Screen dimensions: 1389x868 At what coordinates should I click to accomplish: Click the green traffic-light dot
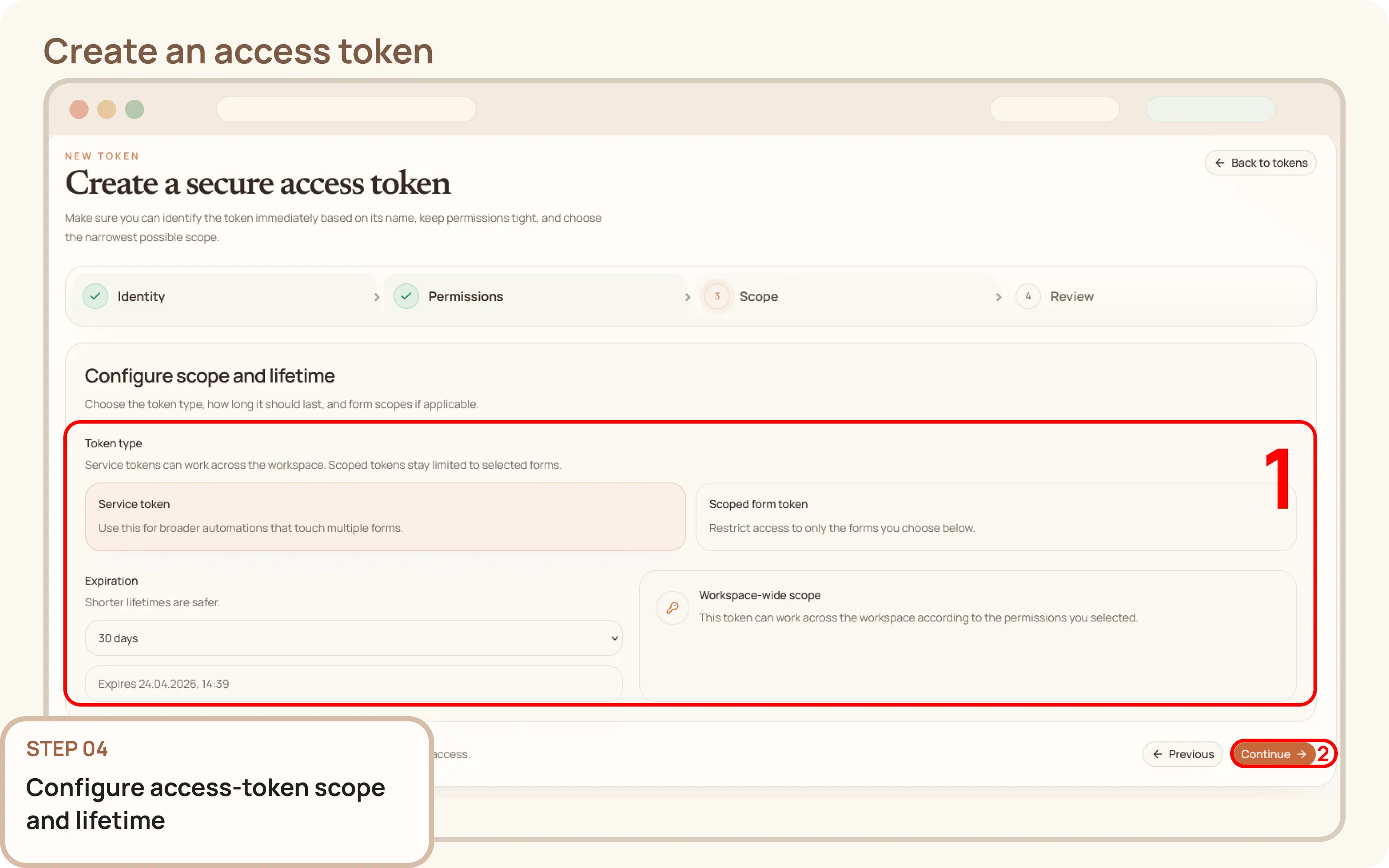(134, 109)
